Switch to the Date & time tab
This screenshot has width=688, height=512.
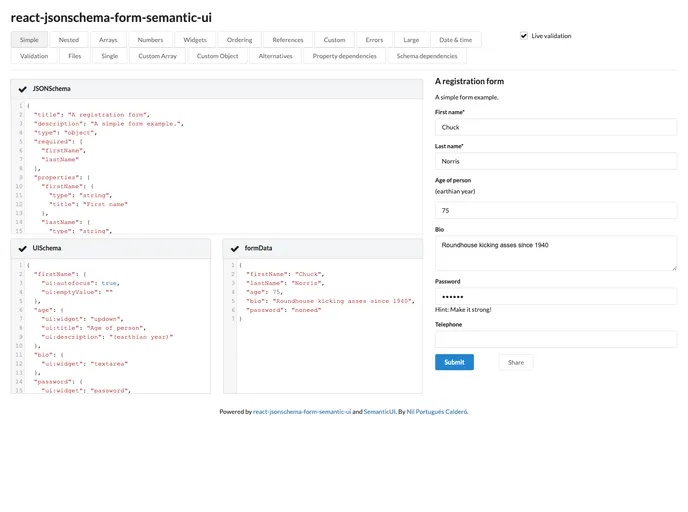tap(455, 40)
